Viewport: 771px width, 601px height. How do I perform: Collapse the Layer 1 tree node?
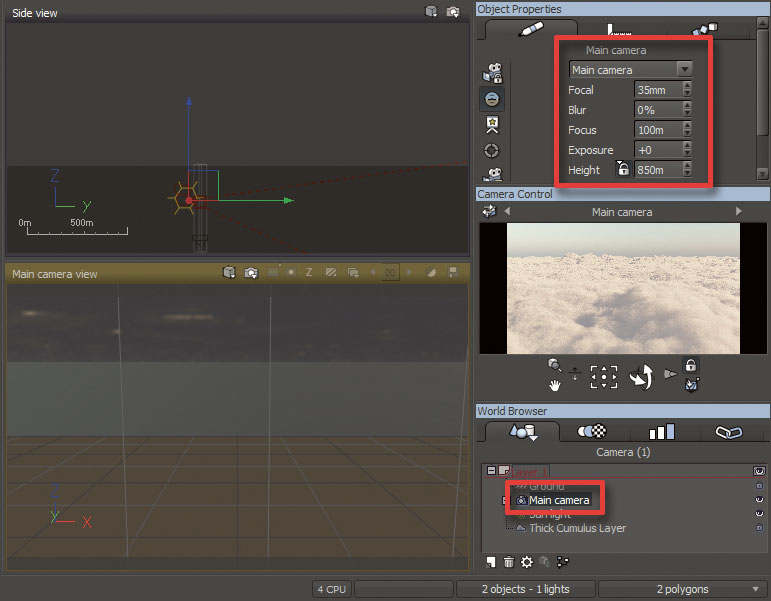pos(491,471)
